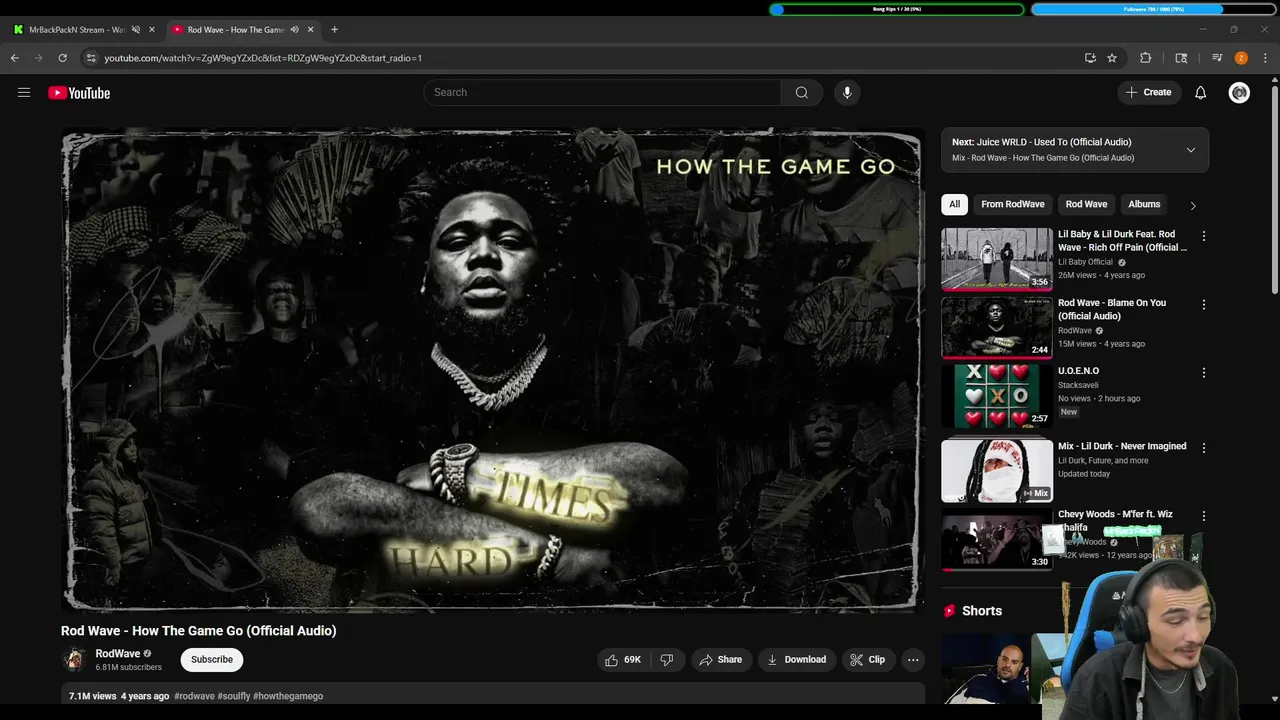Install app icon in address bar

1090,58
